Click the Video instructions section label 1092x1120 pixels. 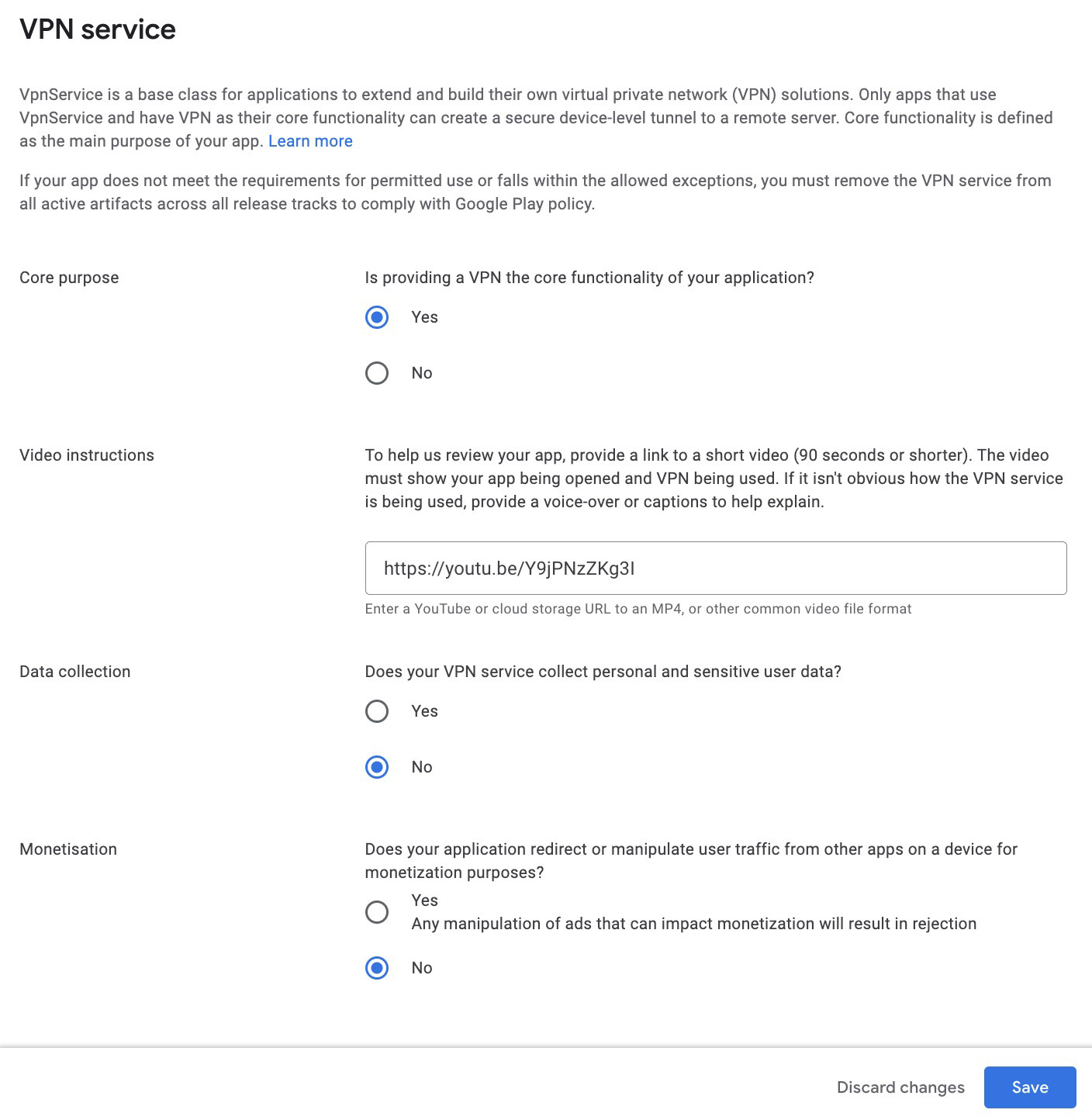tap(87, 455)
